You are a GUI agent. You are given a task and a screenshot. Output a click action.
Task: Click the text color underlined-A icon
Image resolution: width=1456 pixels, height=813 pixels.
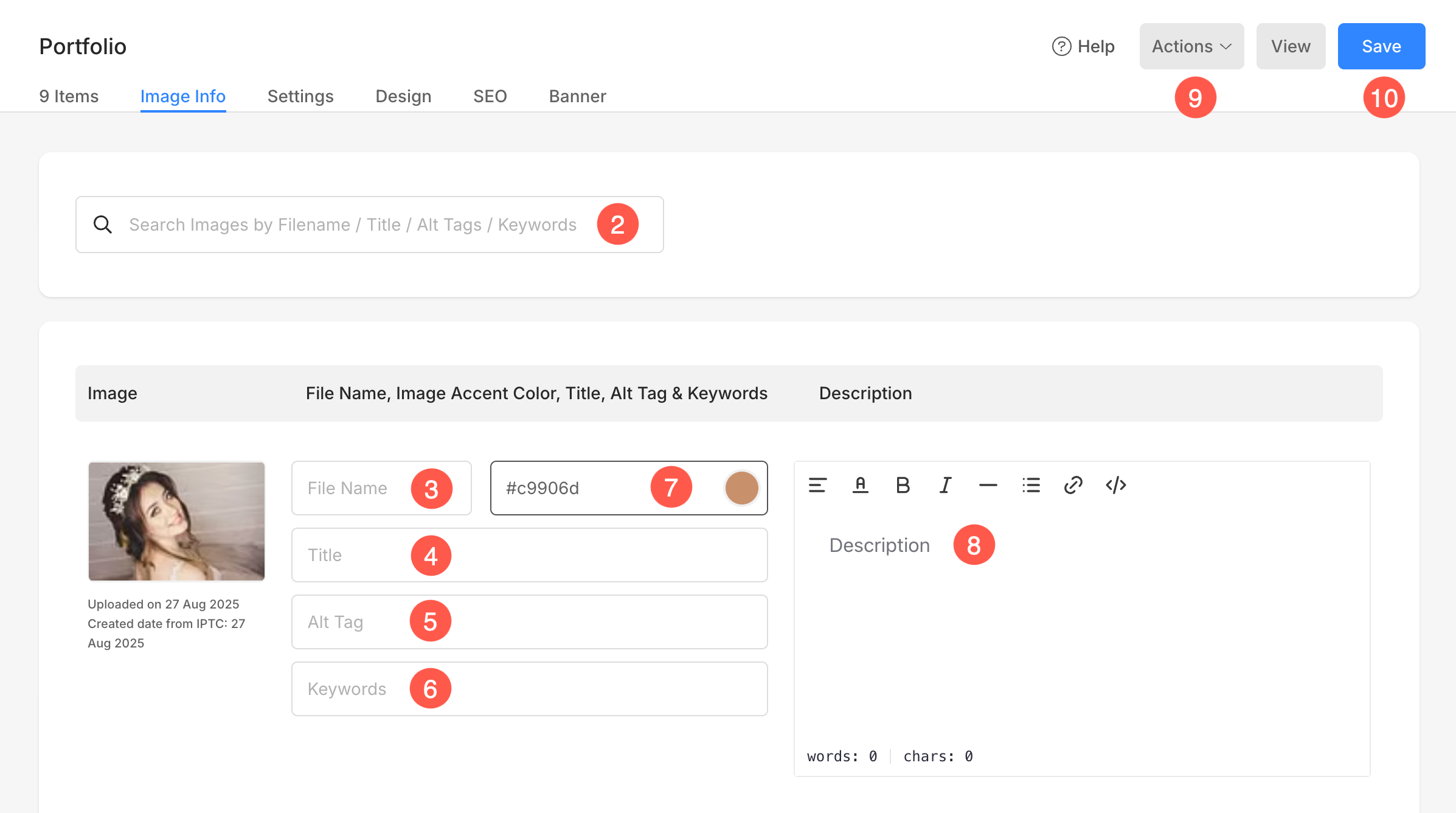(860, 485)
